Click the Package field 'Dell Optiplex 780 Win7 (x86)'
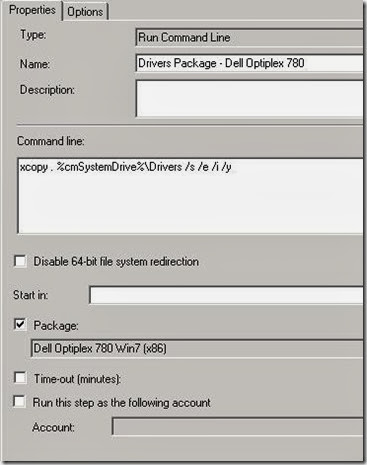 pyautogui.click(x=197, y=349)
